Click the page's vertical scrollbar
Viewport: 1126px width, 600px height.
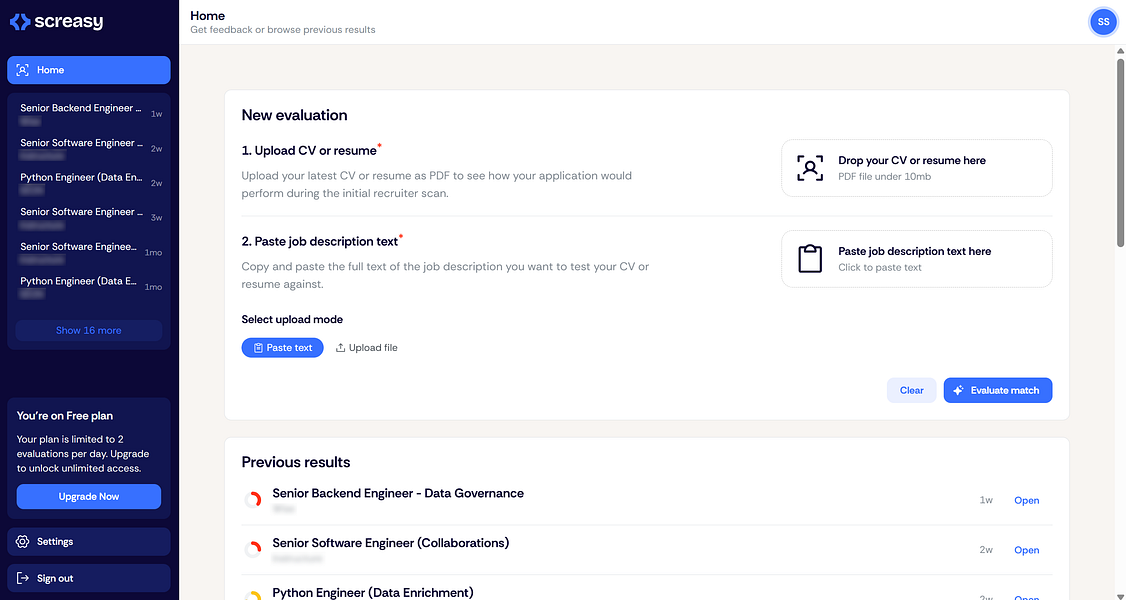click(x=1120, y=150)
